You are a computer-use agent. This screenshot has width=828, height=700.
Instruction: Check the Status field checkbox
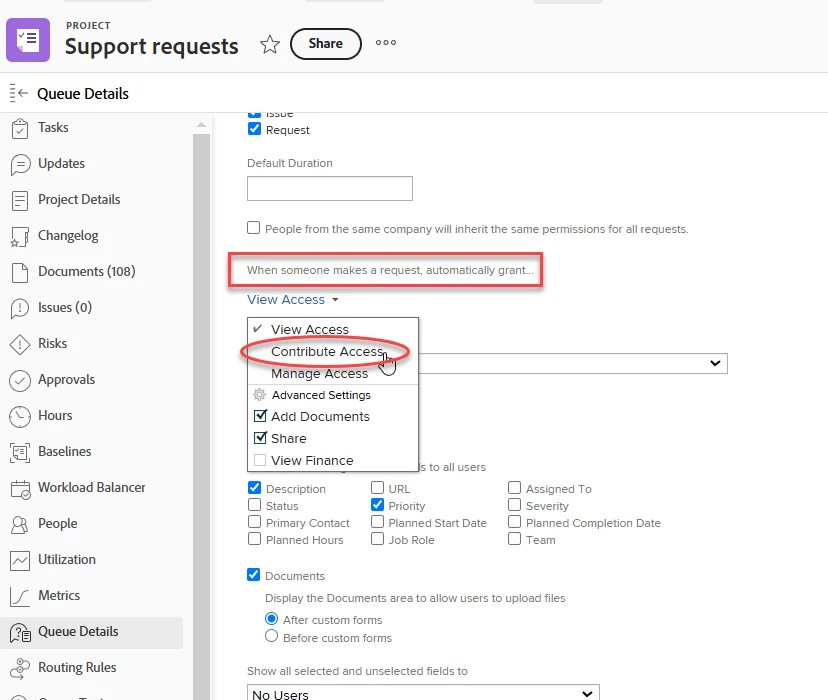pyautogui.click(x=254, y=505)
